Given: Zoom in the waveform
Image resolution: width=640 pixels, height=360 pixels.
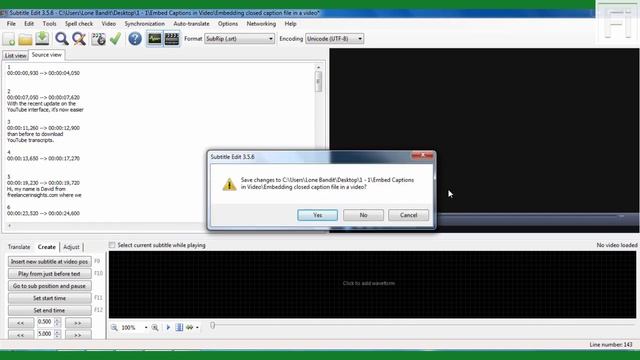Looking at the screenshot, I should point(155,327).
